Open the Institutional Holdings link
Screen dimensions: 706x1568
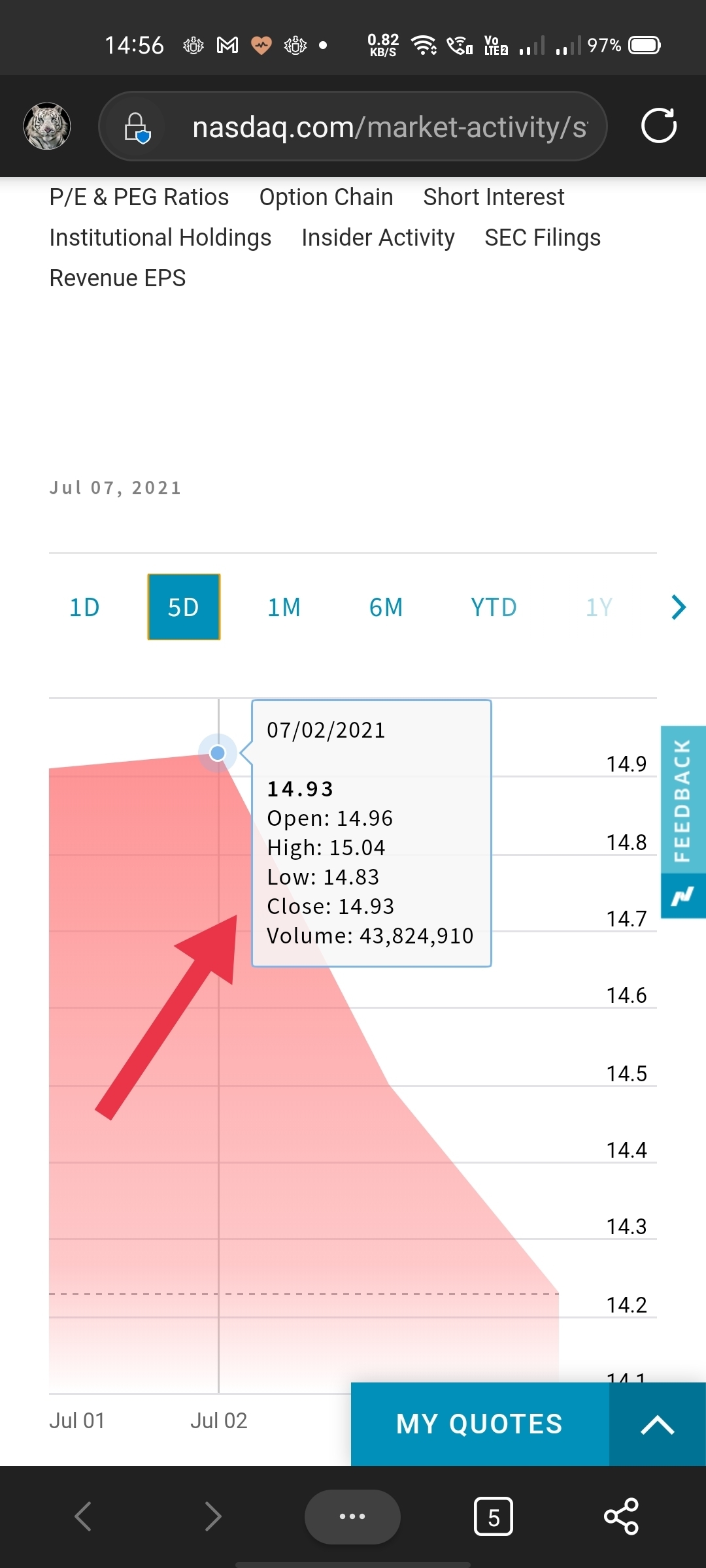pyautogui.click(x=160, y=238)
